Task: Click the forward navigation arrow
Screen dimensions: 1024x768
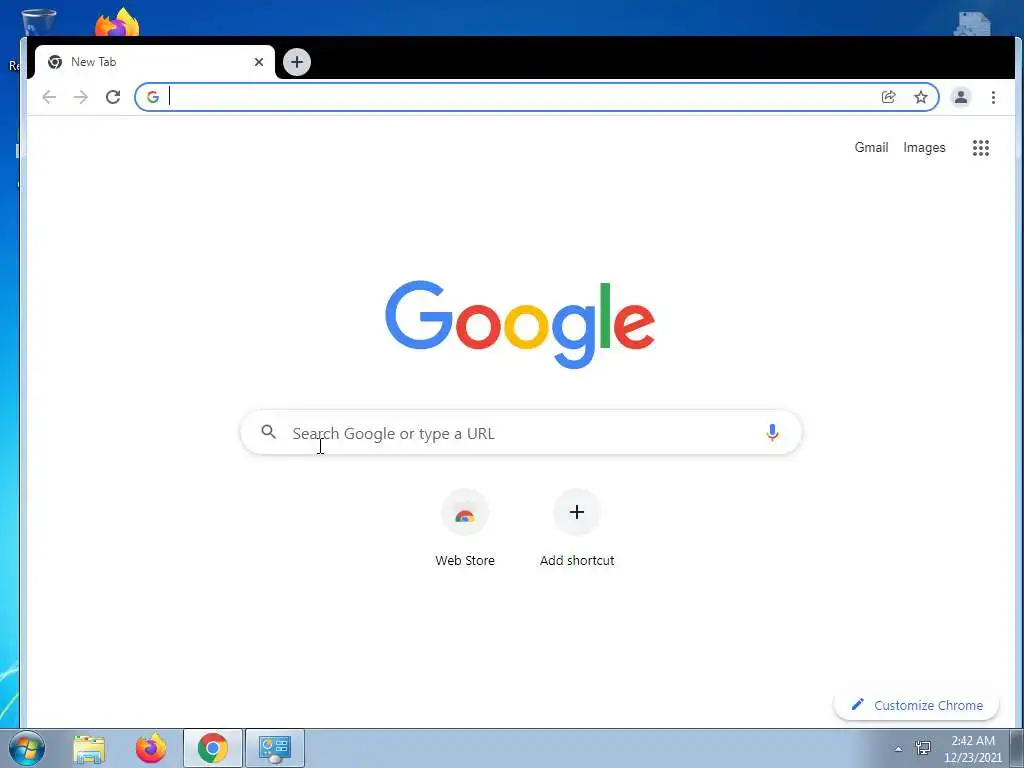Action: coord(81,97)
